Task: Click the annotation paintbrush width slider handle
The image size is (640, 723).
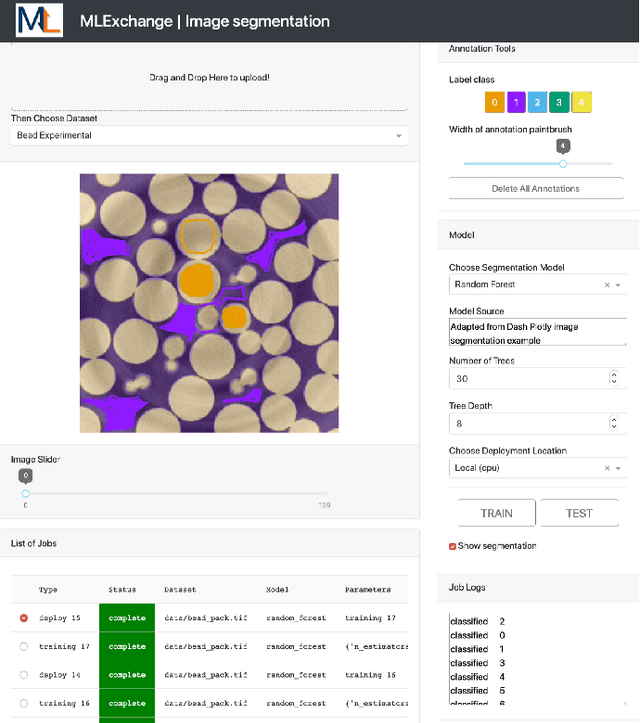Action: [x=563, y=163]
